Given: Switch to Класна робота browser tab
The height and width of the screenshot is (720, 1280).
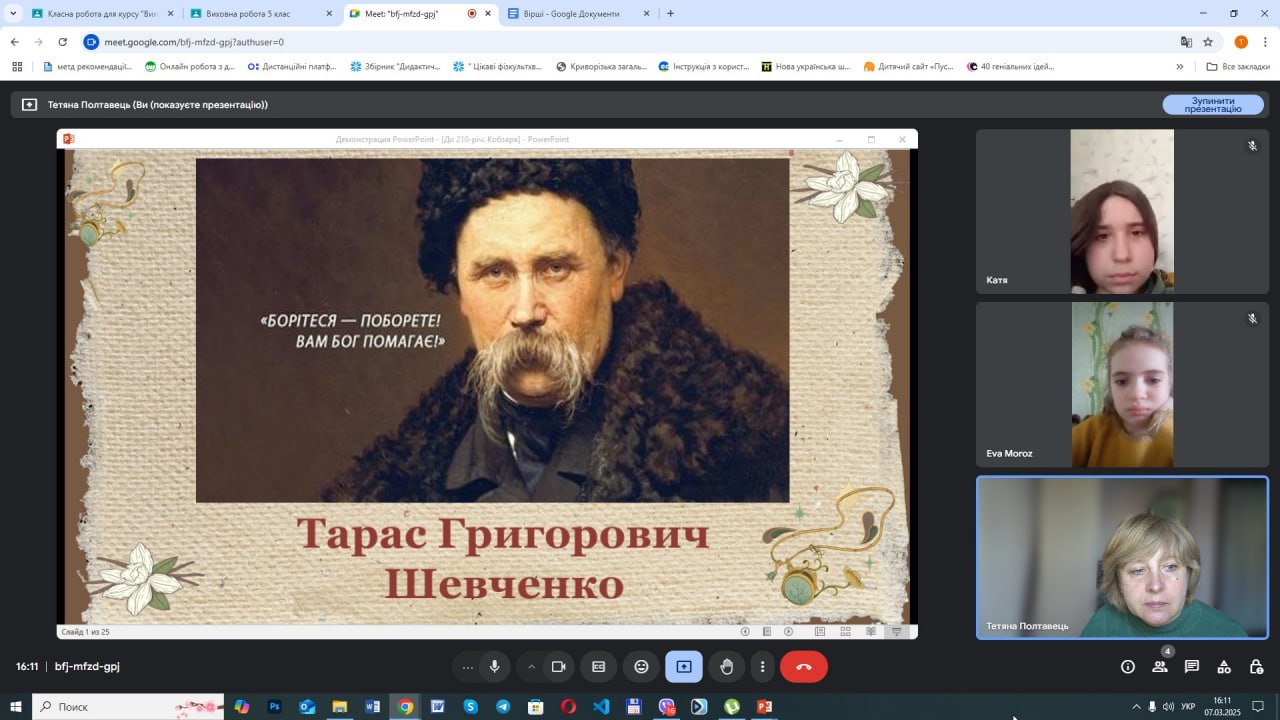Looking at the screenshot, I should pyautogui.click(x=103, y=14).
